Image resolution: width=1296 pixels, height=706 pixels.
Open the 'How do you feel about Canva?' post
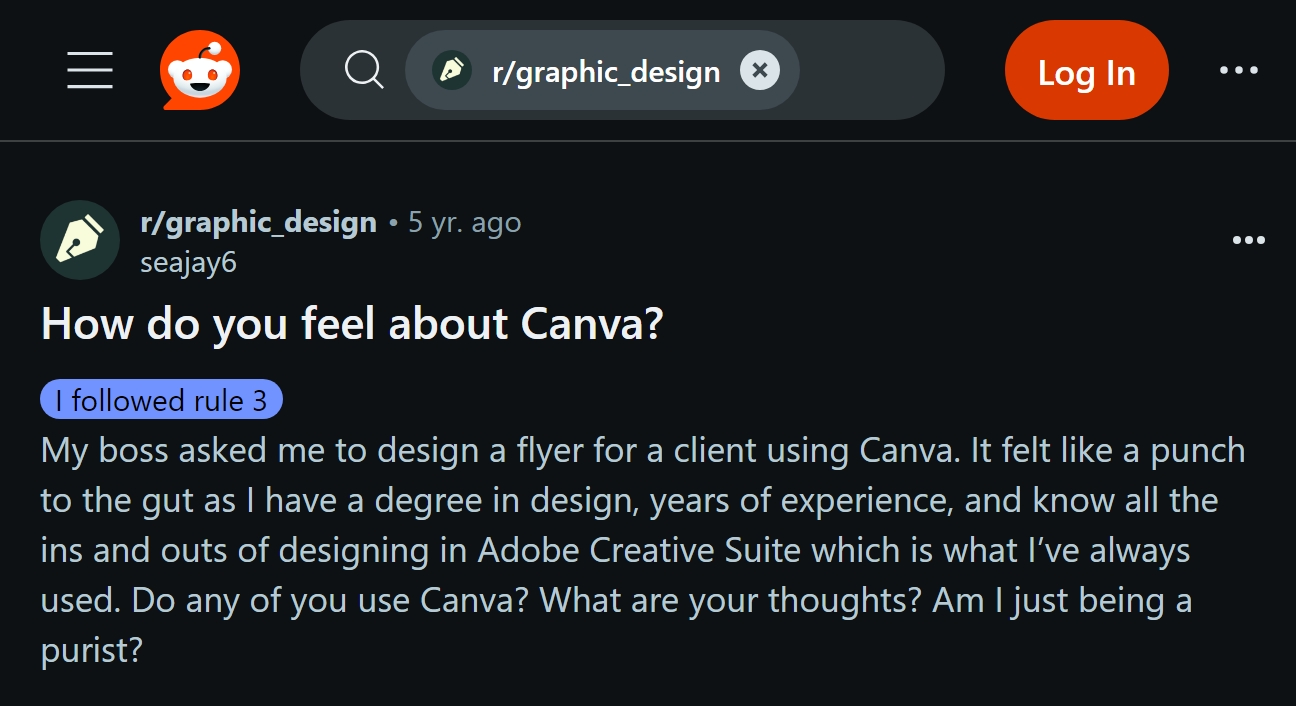pyautogui.click(x=352, y=324)
